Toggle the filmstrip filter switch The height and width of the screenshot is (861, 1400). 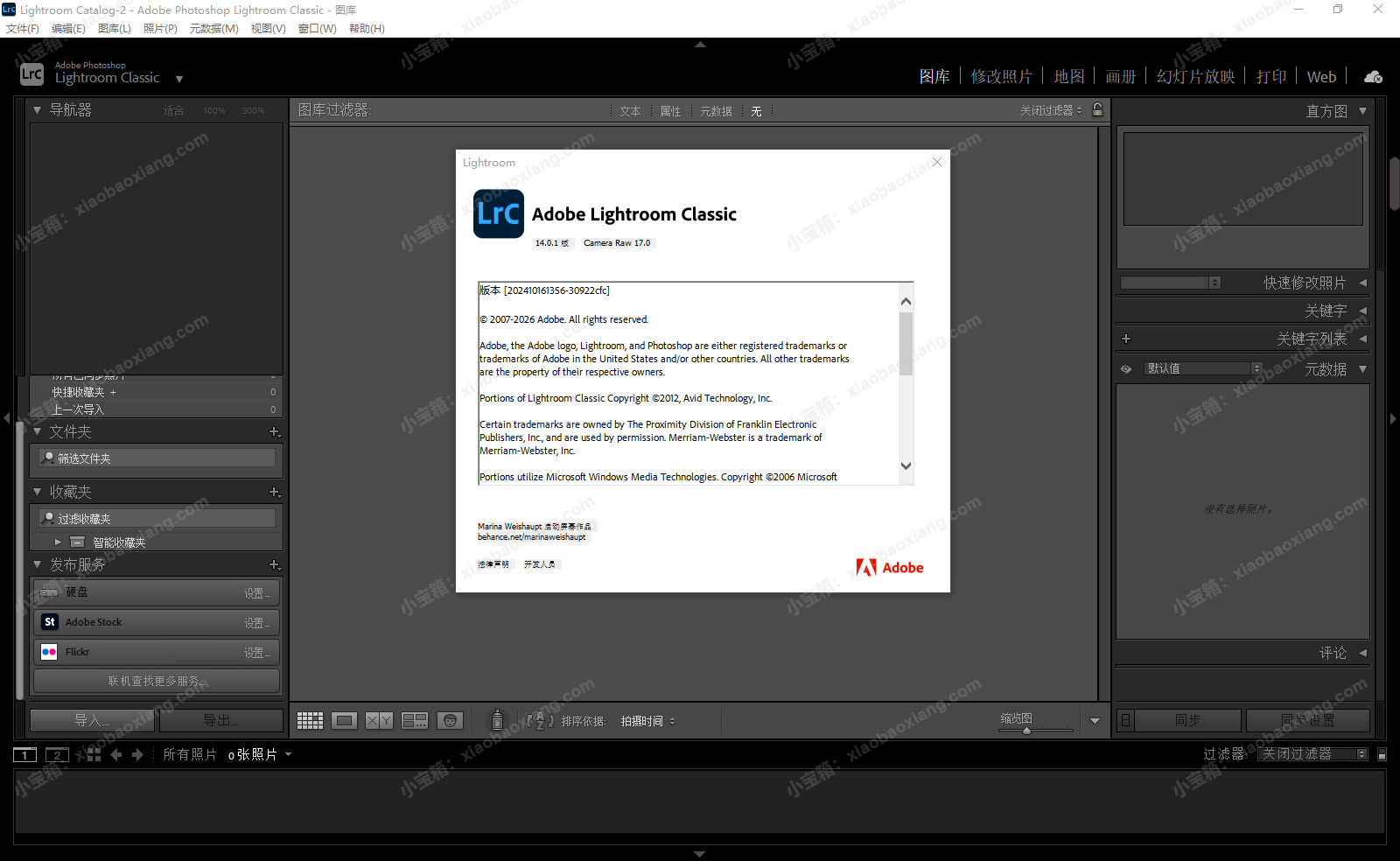1382,754
